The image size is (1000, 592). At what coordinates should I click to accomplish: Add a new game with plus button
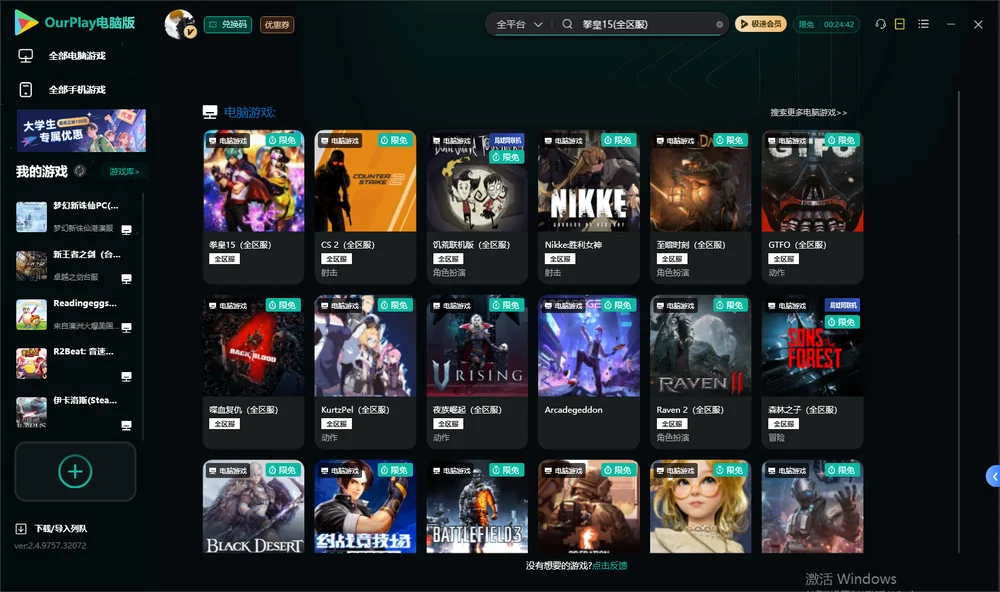click(75, 471)
